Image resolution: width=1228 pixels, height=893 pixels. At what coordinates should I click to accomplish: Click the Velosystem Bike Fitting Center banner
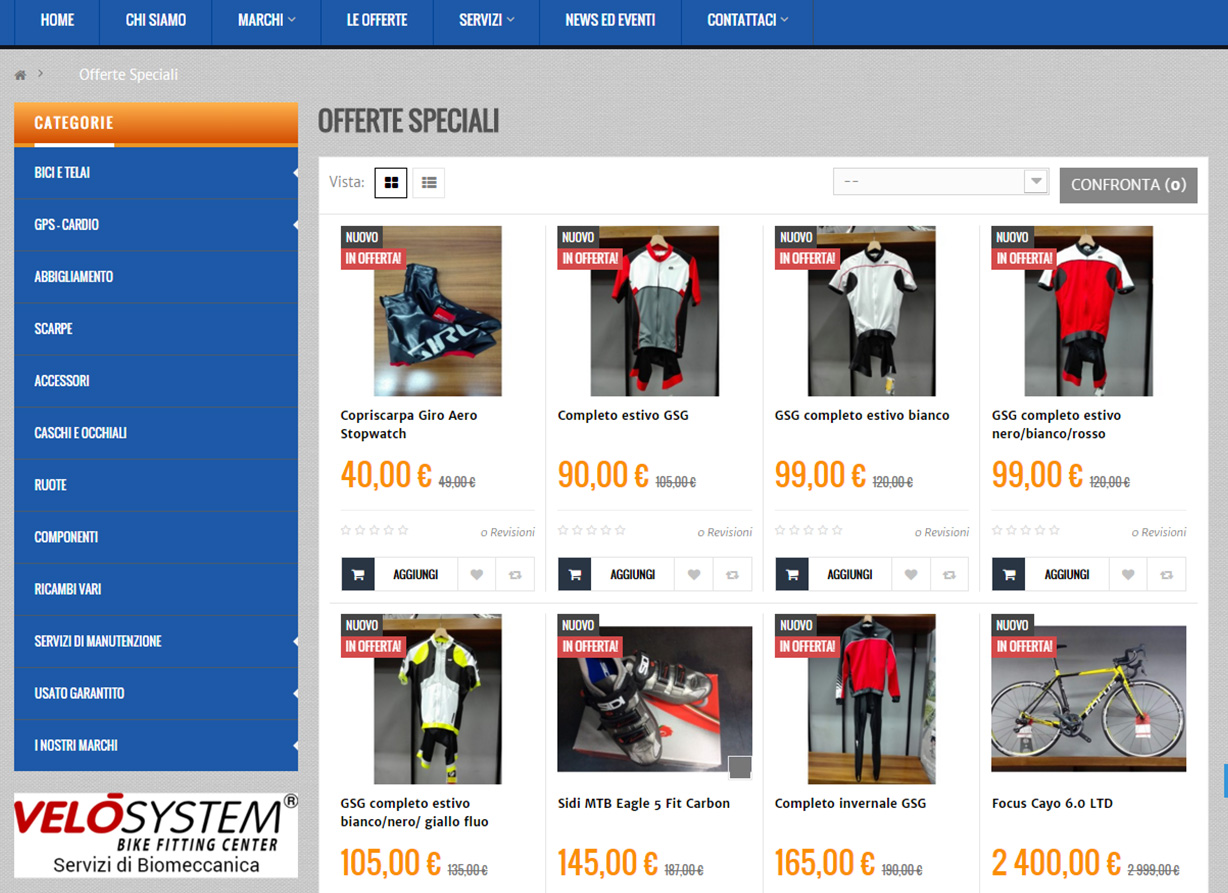(x=156, y=835)
